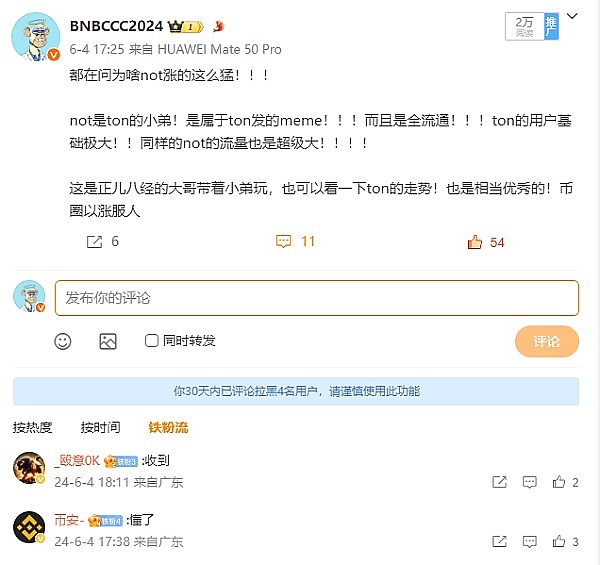Reply to 币安- comment using bubble icon

(x=530, y=541)
